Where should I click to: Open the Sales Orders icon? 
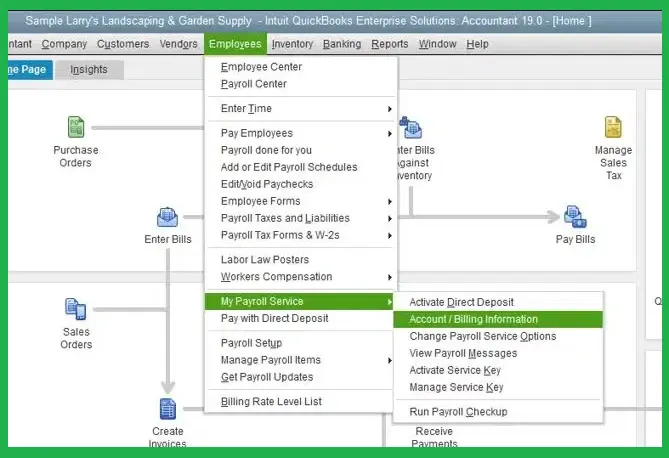tap(76, 309)
